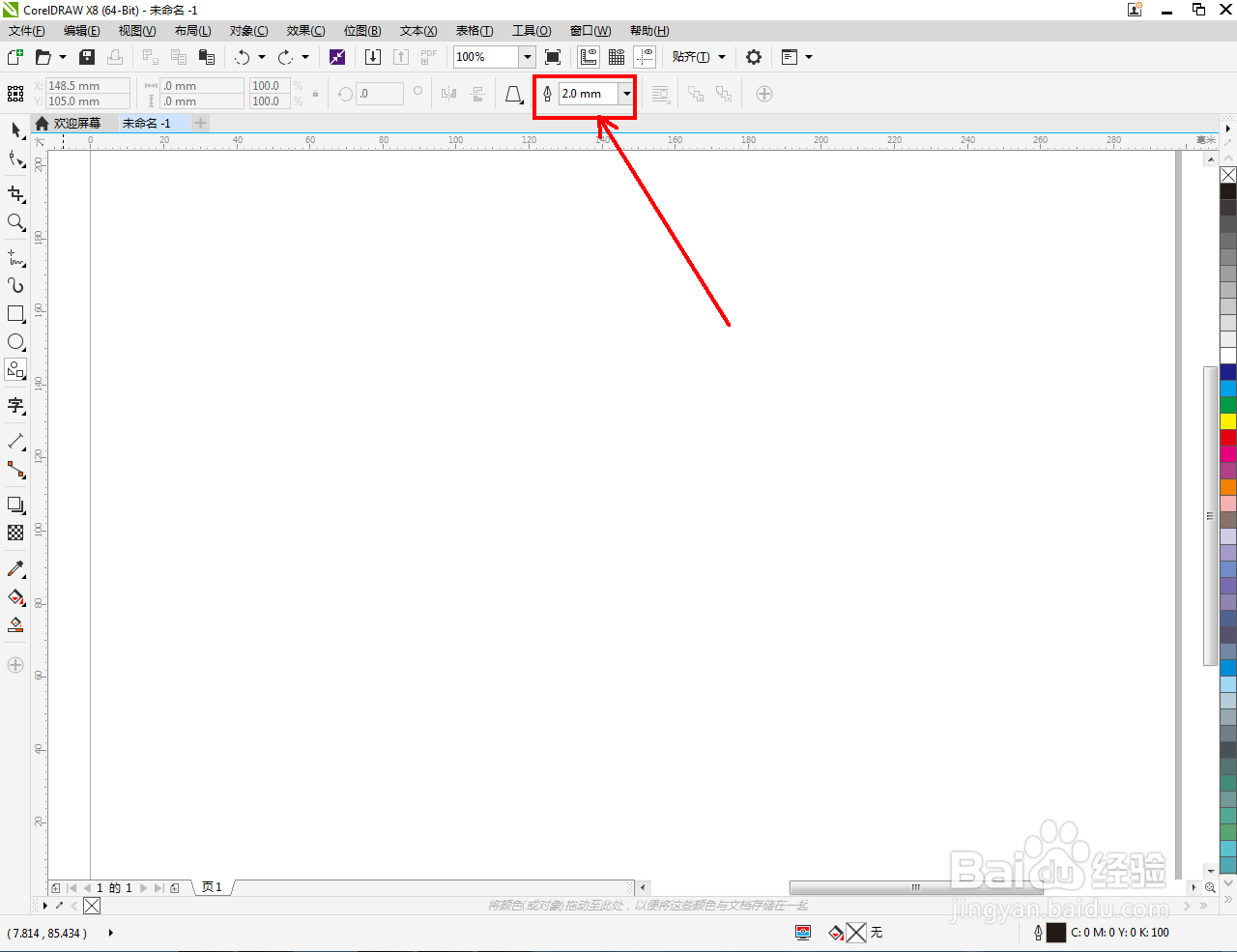Viewport: 1237px width, 952px height.
Task: Select the Text tool
Action: click(x=15, y=405)
